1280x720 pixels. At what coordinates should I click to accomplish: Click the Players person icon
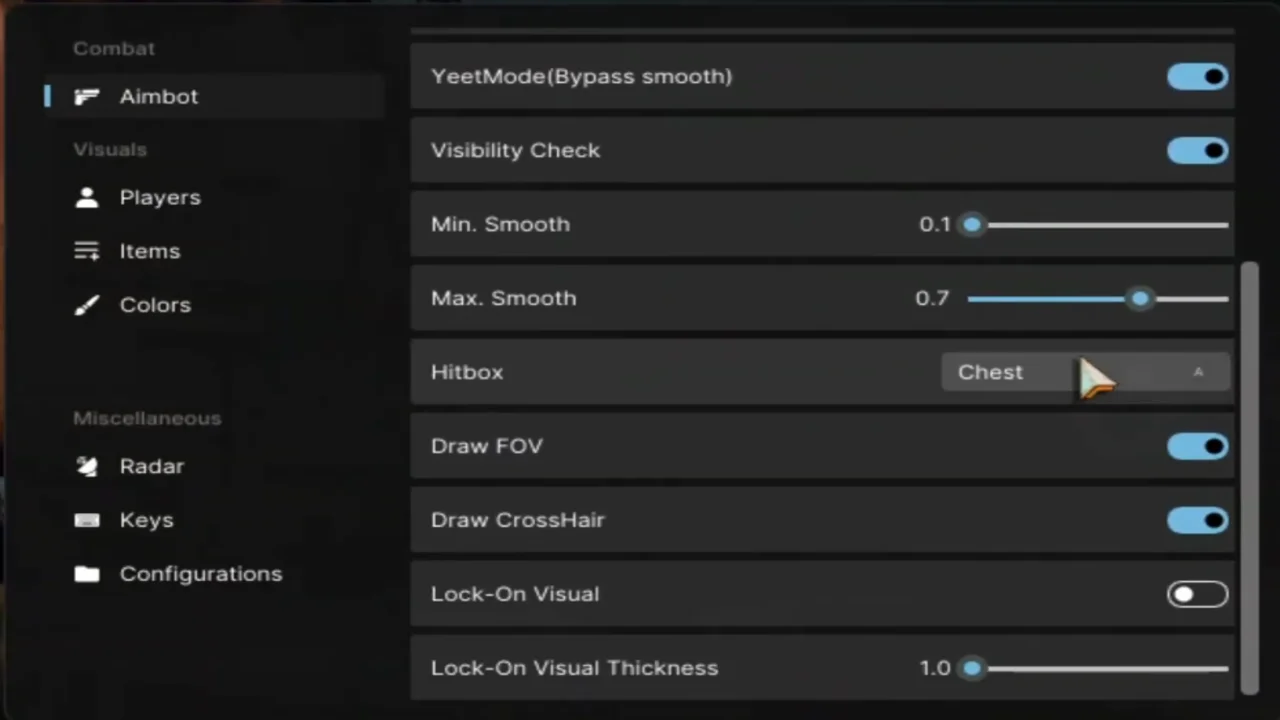(x=87, y=197)
